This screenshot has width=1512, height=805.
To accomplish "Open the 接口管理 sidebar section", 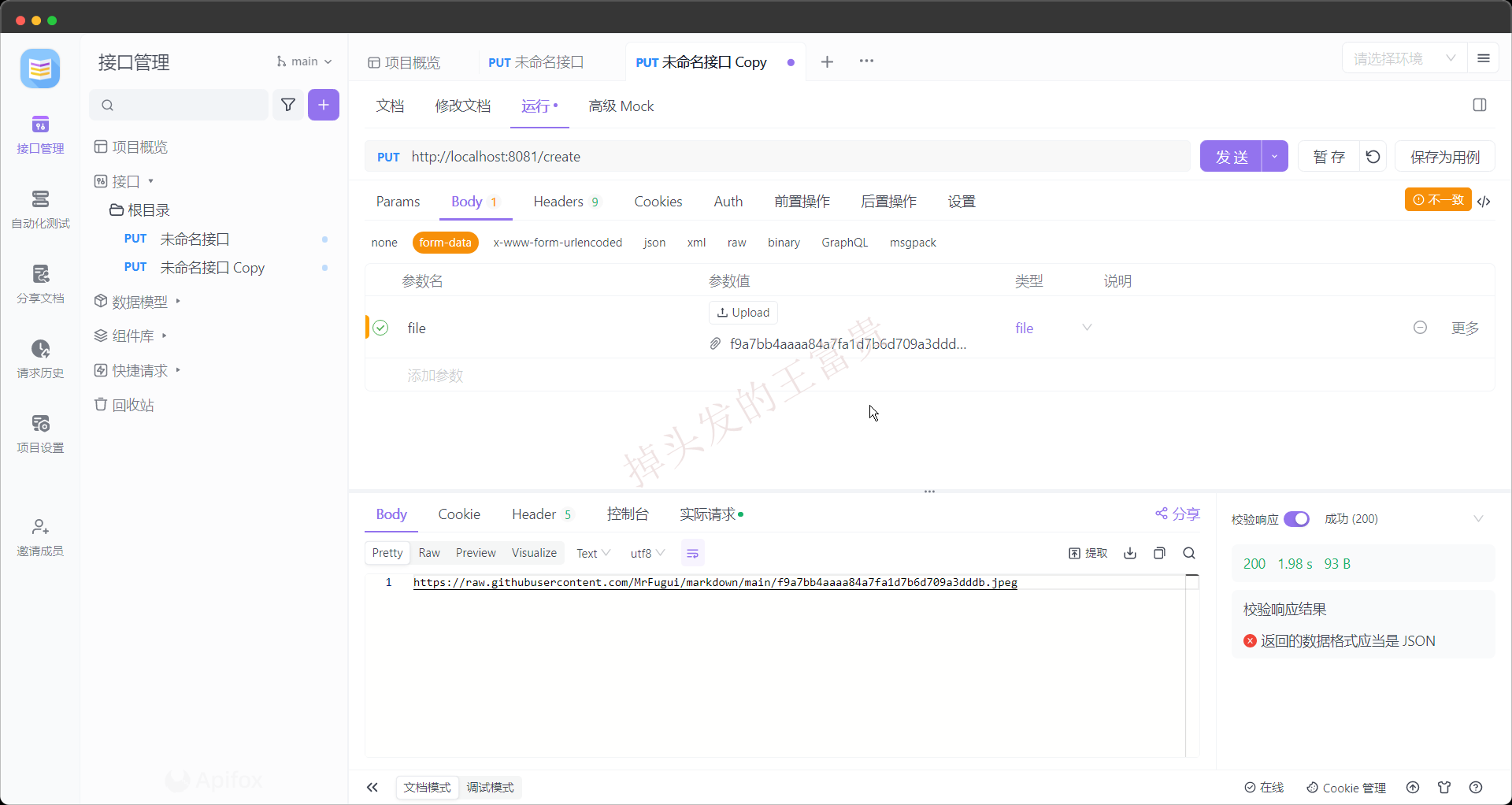I will (x=40, y=135).
